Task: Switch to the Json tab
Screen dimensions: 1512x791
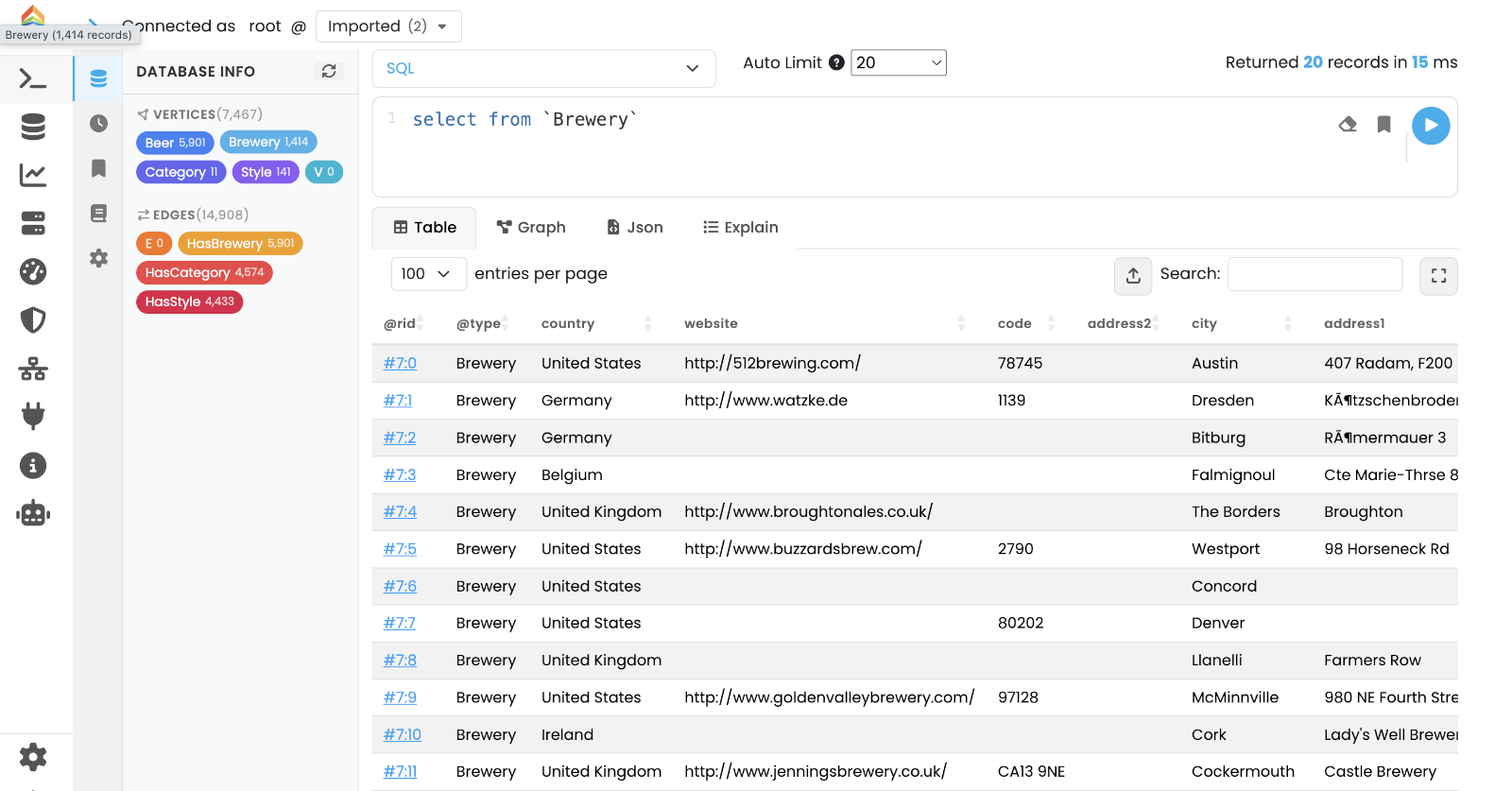Action: pyautogui.click(x=635, y=228)
